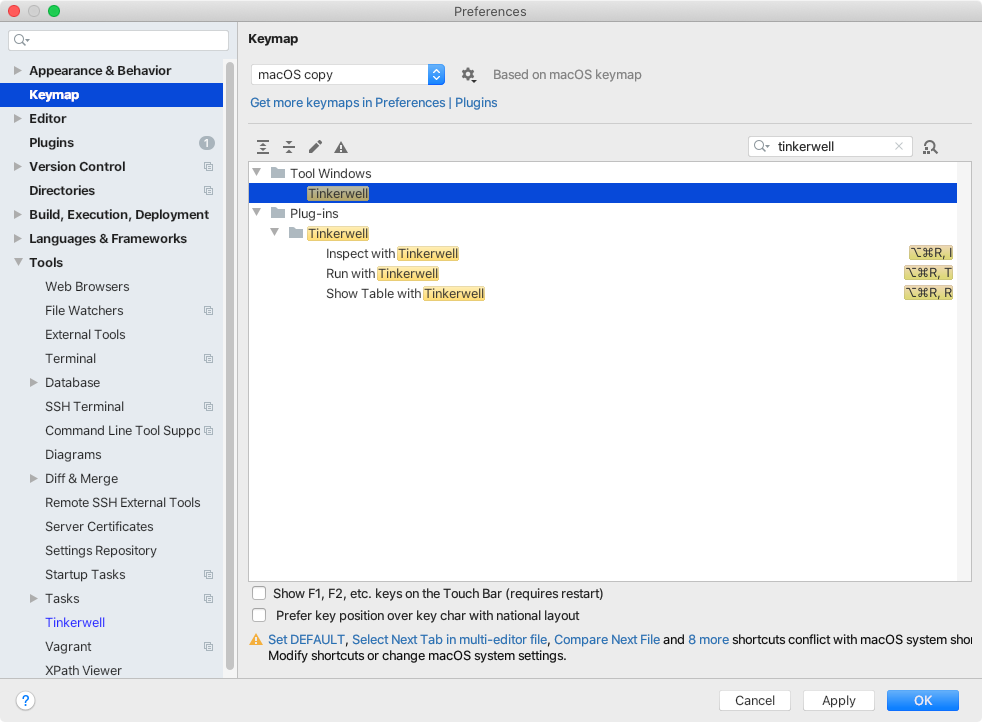Open Settings Repository page

(101, 550)
